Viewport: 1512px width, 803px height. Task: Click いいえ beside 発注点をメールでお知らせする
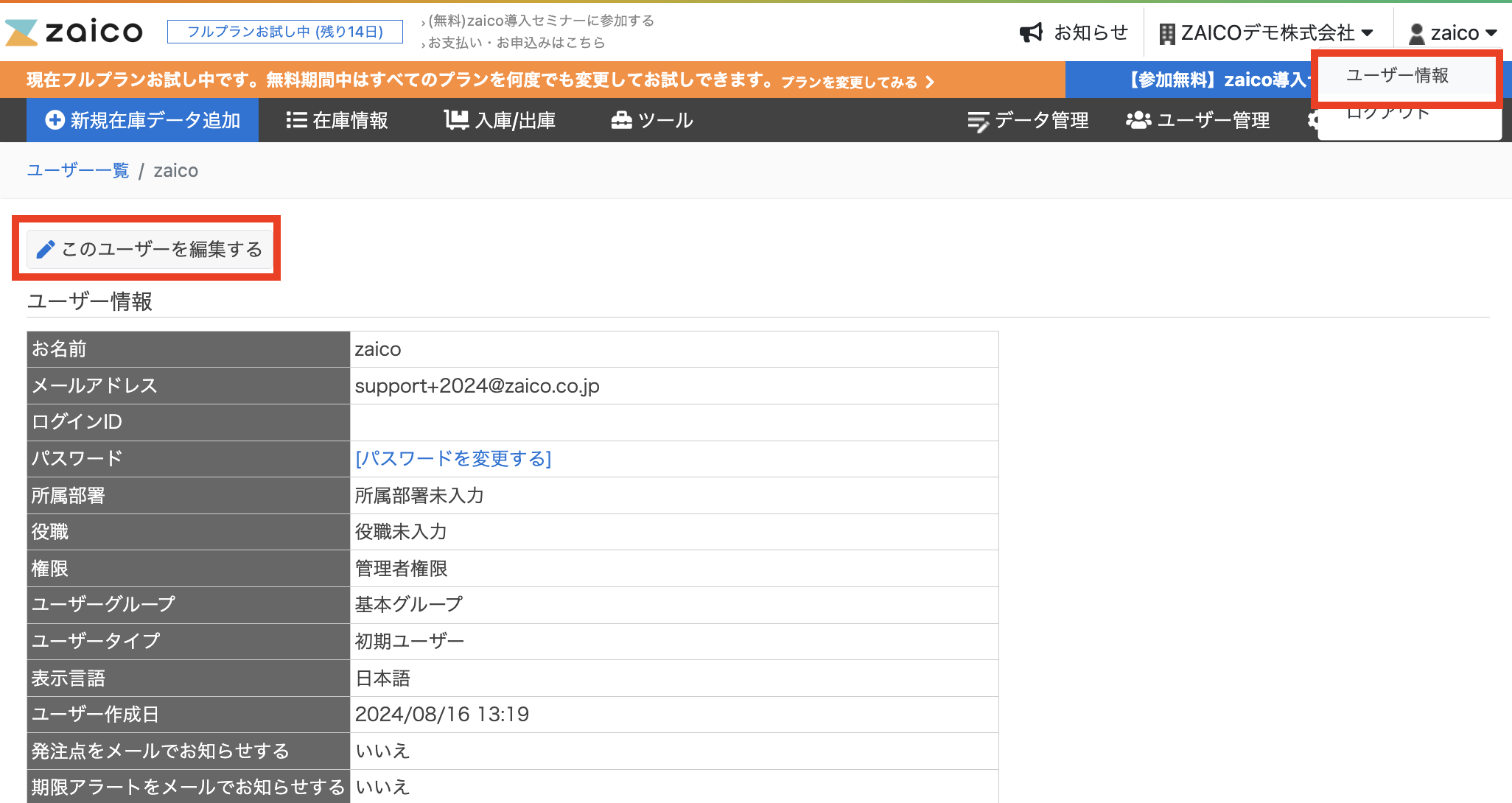coord(382,751)
